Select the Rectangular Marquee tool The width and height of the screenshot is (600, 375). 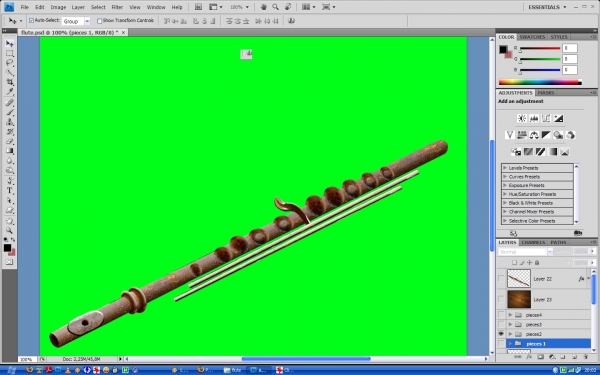point(9,53)
